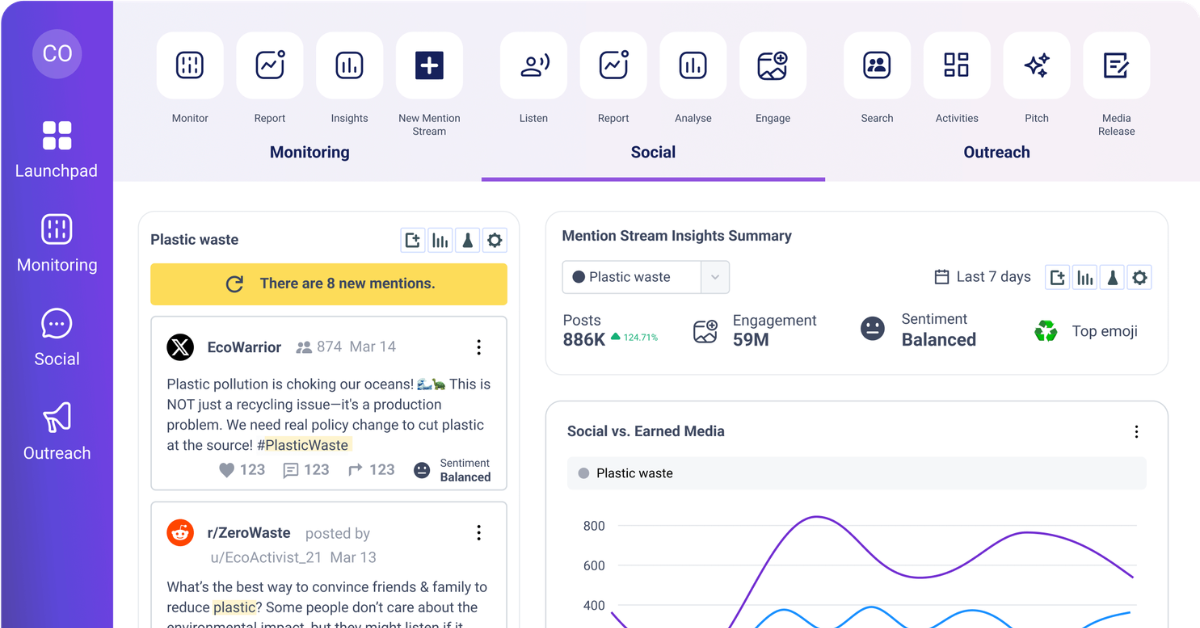Switch to the Social tab
The height and width of the screenshot is (628, 1200).
[653, 152]
